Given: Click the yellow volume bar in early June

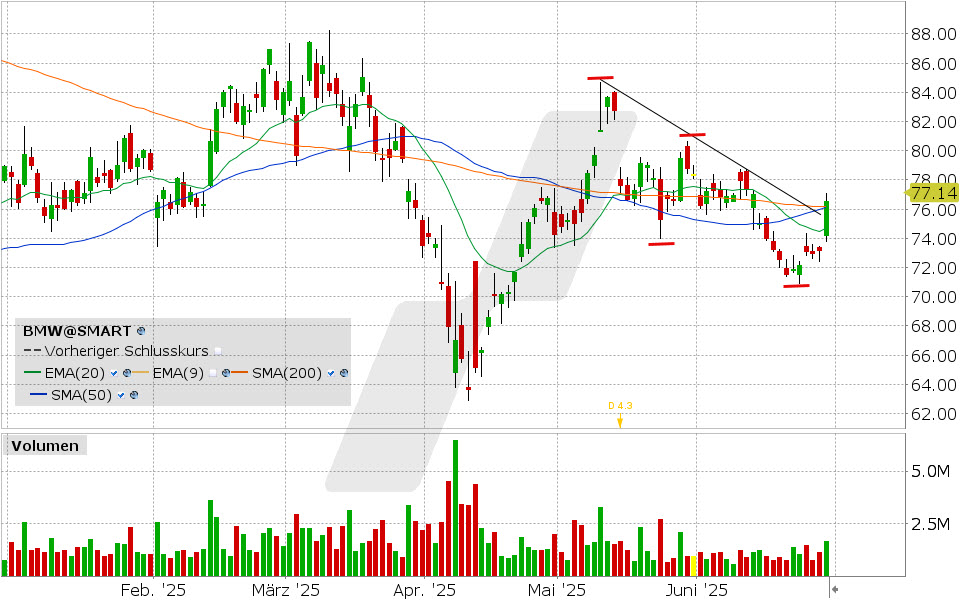Looking at the screenshot, I should [694, 566].
